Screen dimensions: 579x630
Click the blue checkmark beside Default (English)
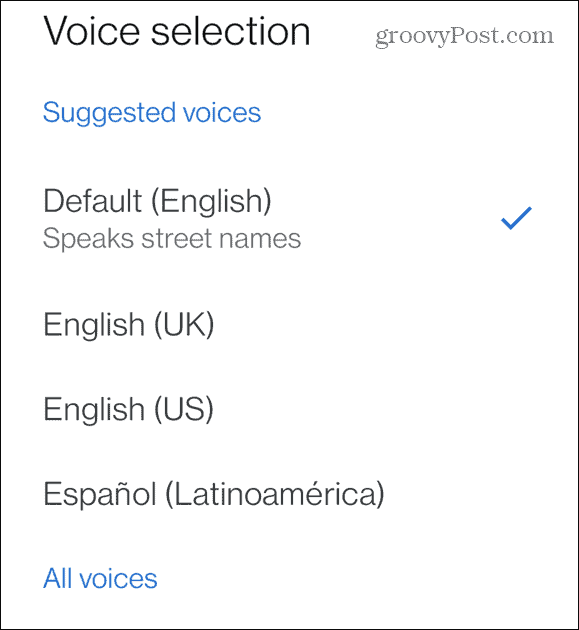pyautogui.click(x=516, y=218)
